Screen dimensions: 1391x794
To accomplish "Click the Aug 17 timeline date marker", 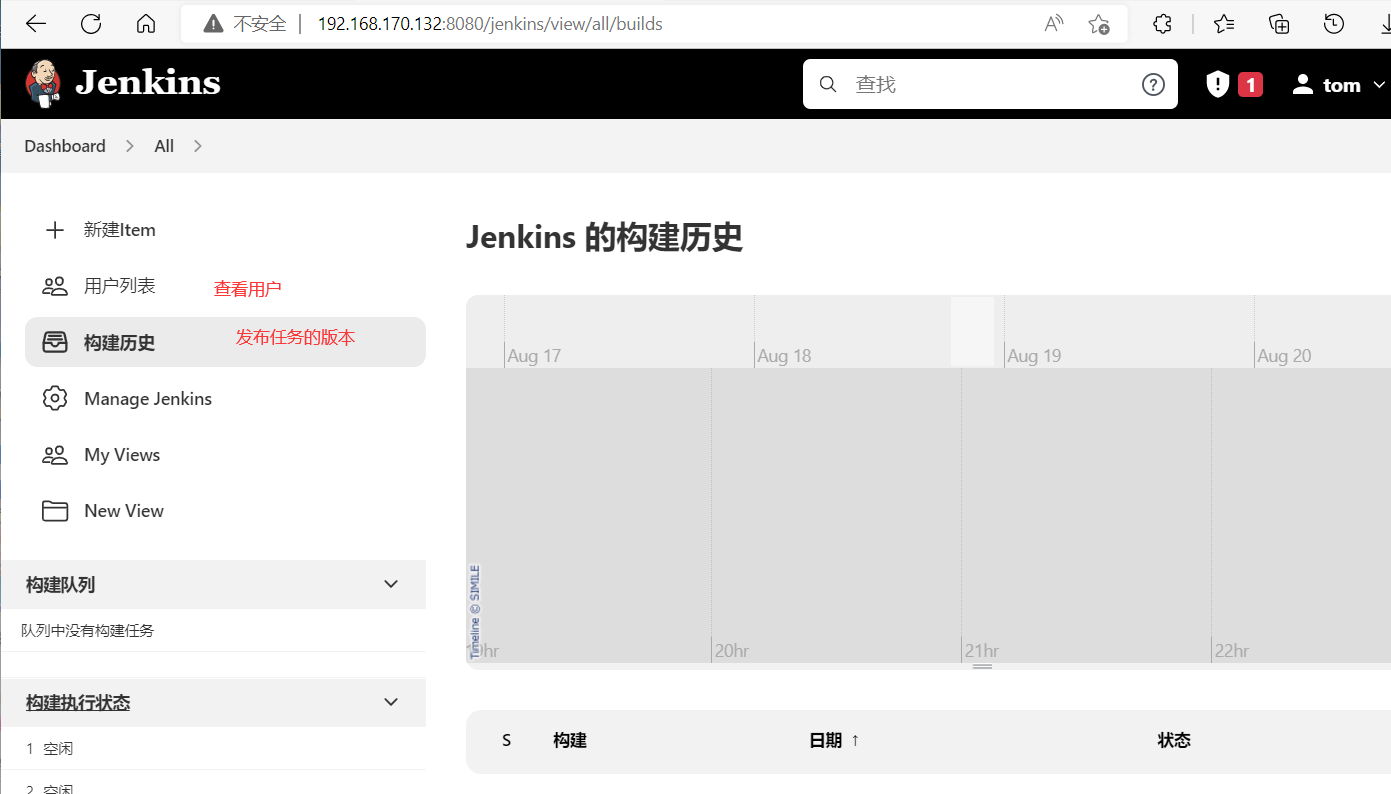I will tap(534, 356).
